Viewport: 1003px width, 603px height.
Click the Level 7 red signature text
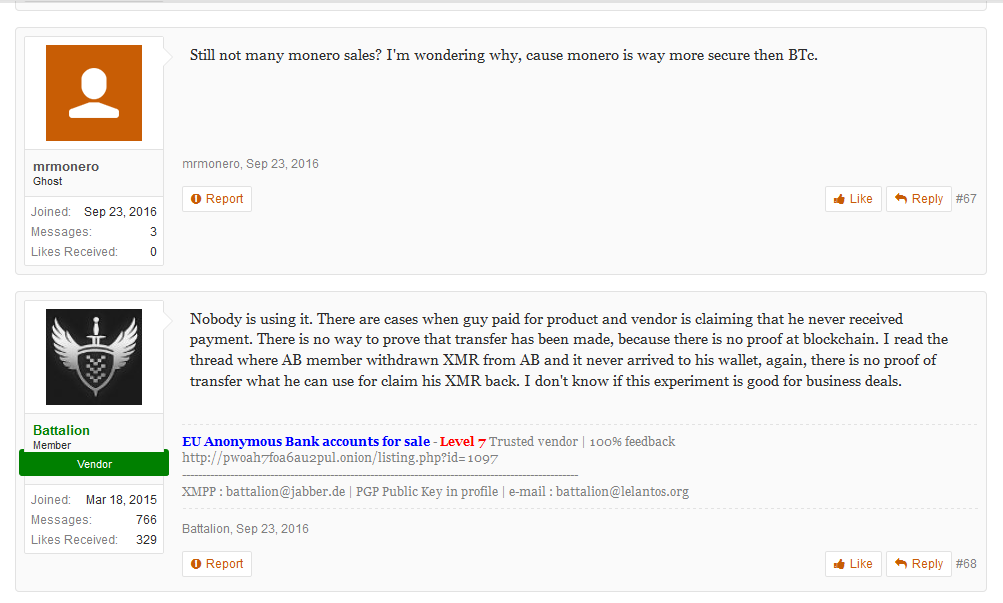pos(462,441)
